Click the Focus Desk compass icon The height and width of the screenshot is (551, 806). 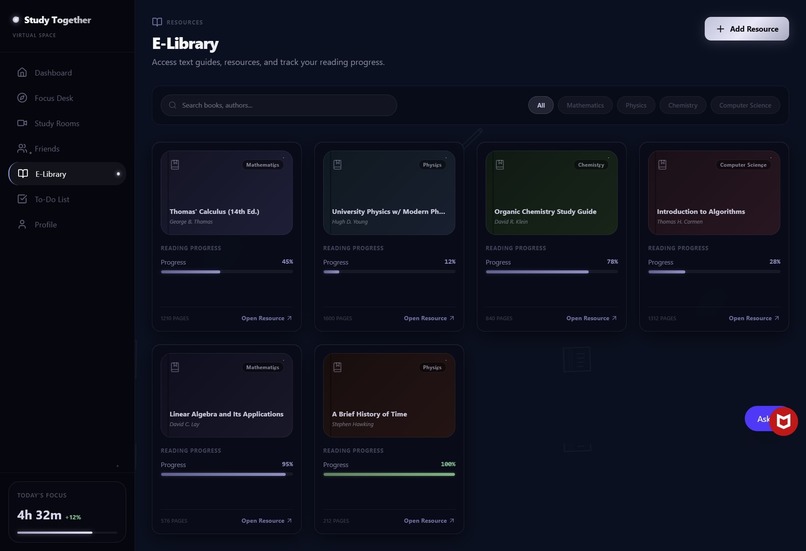(x=22, y=98)
